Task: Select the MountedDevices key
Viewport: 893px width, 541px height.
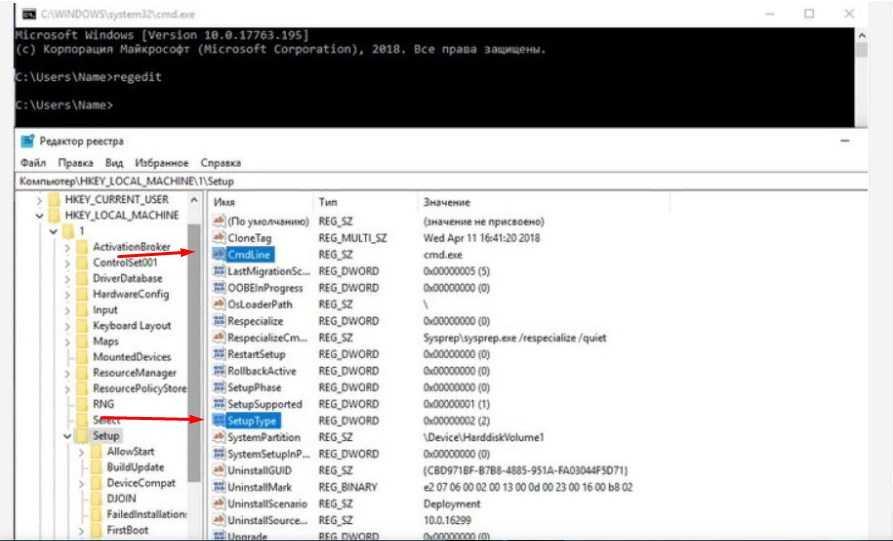Action: tap(132, 357)
